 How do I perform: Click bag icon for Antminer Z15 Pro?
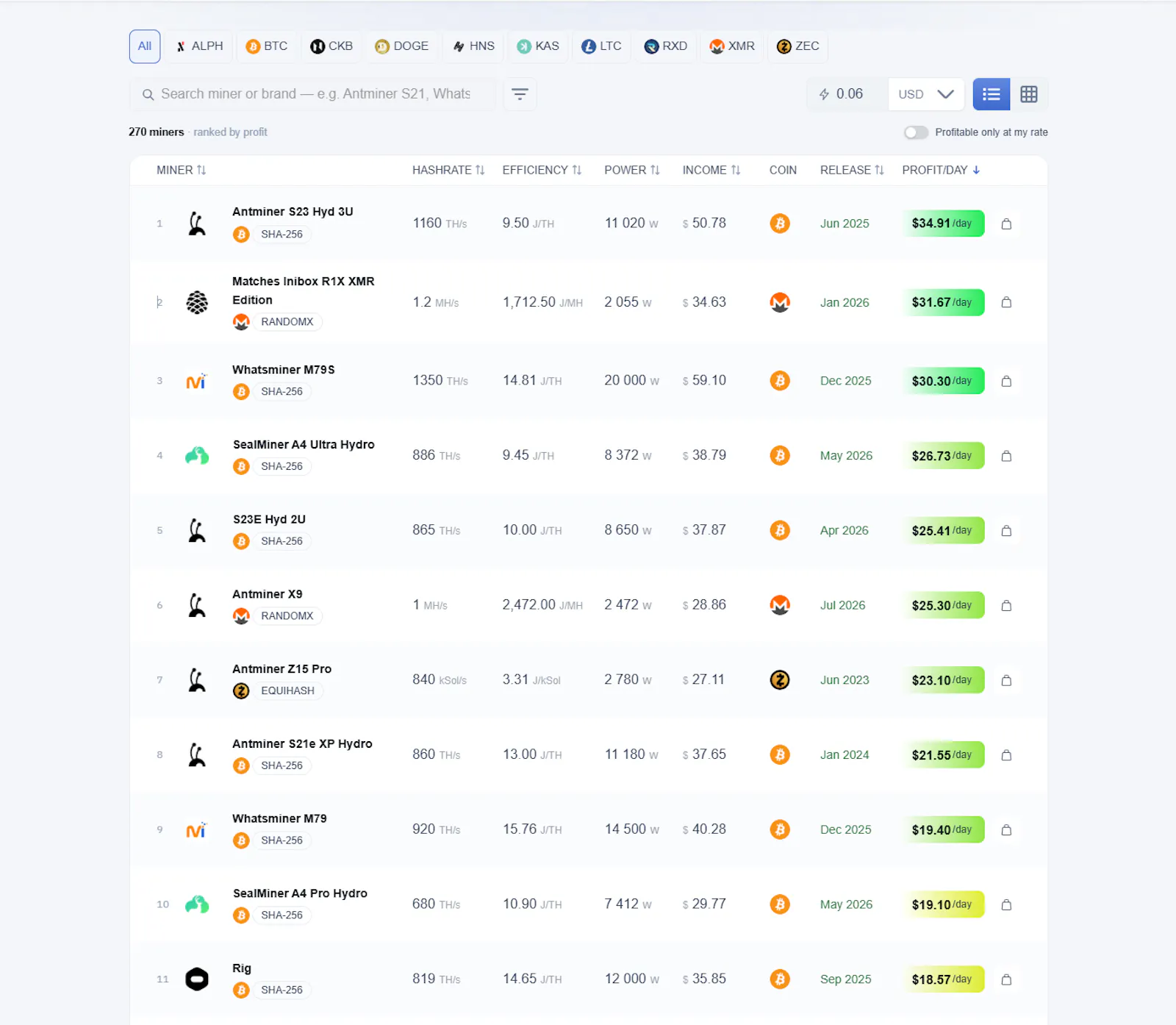1006,680
